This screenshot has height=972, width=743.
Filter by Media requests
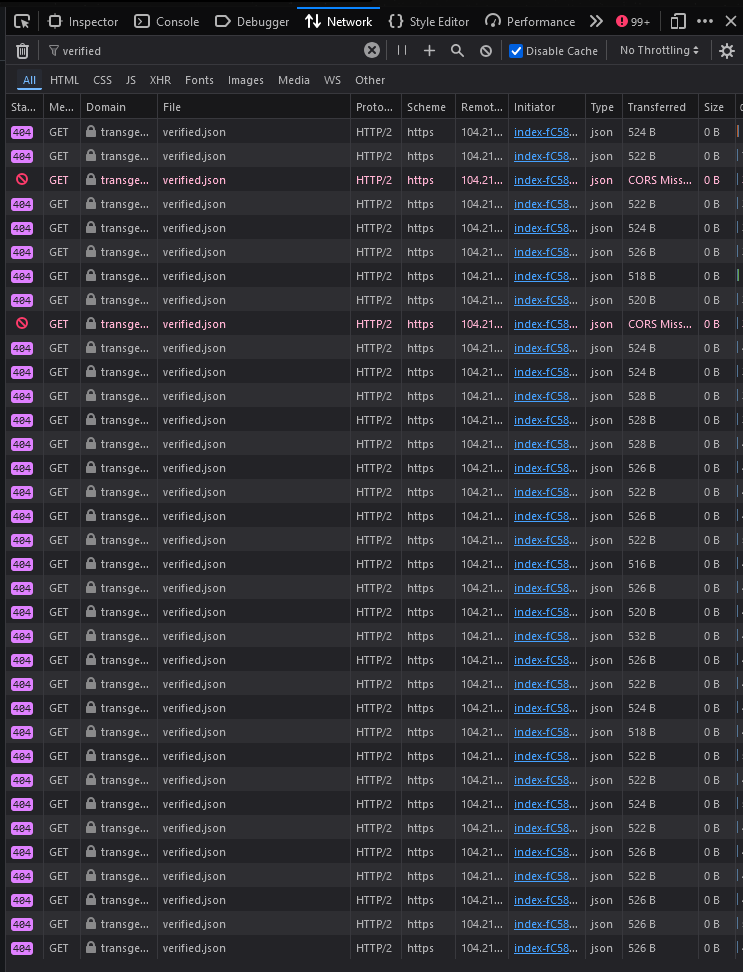[294, 80]
